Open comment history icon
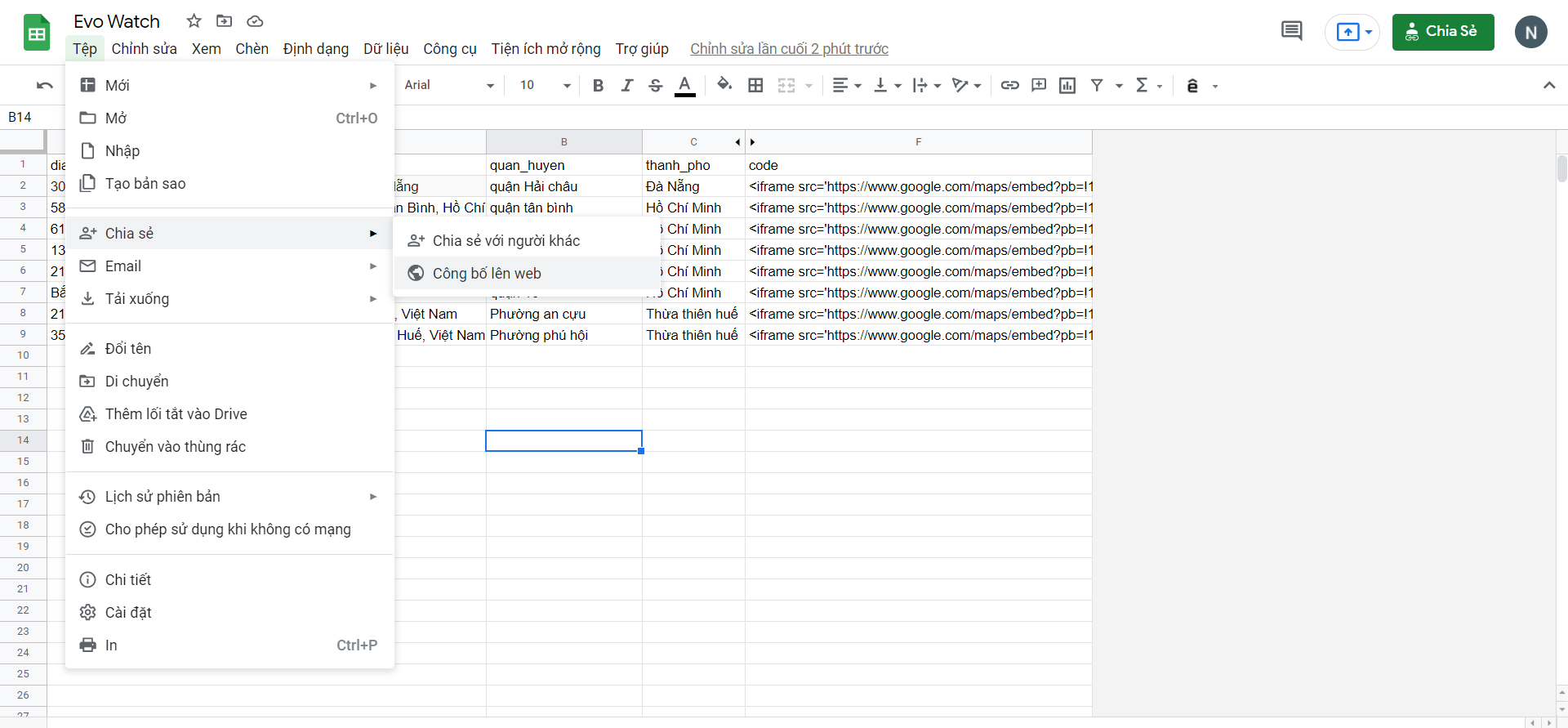 pos(1291,32)
